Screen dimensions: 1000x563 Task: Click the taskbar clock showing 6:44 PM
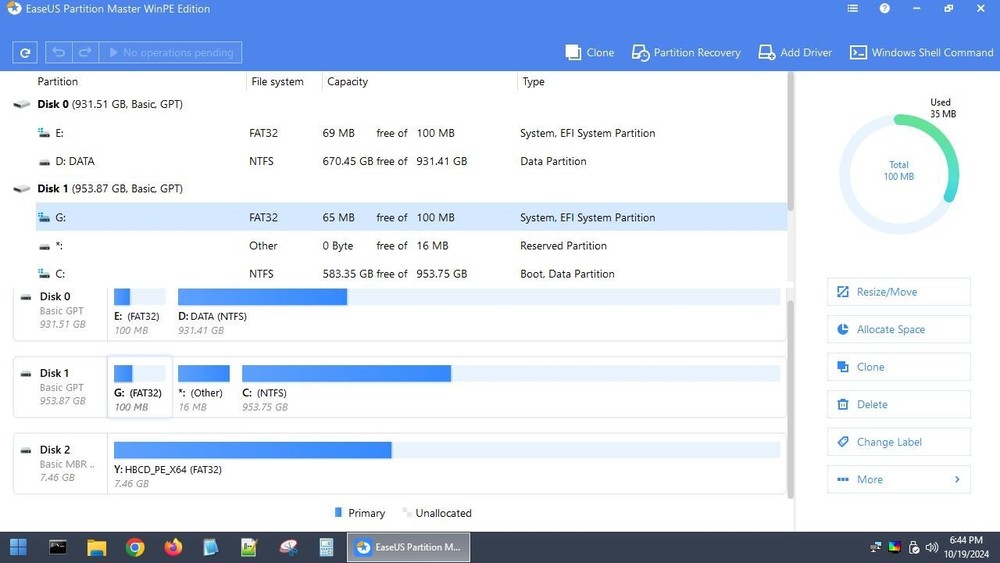pyautogui.click(x=966, y=547)
